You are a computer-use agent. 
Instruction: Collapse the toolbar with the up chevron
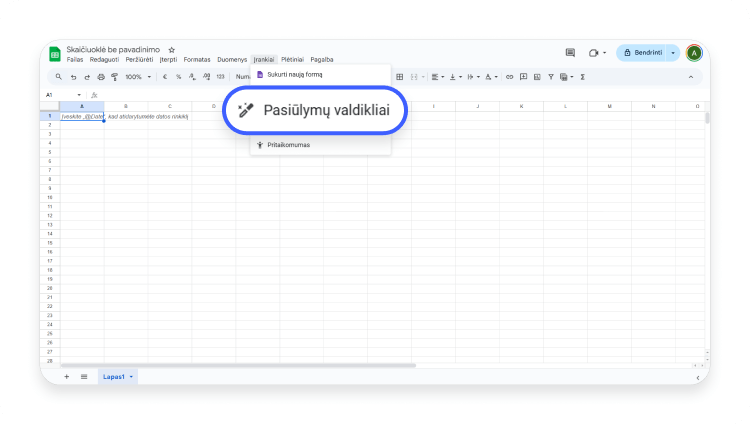point(691,77)
